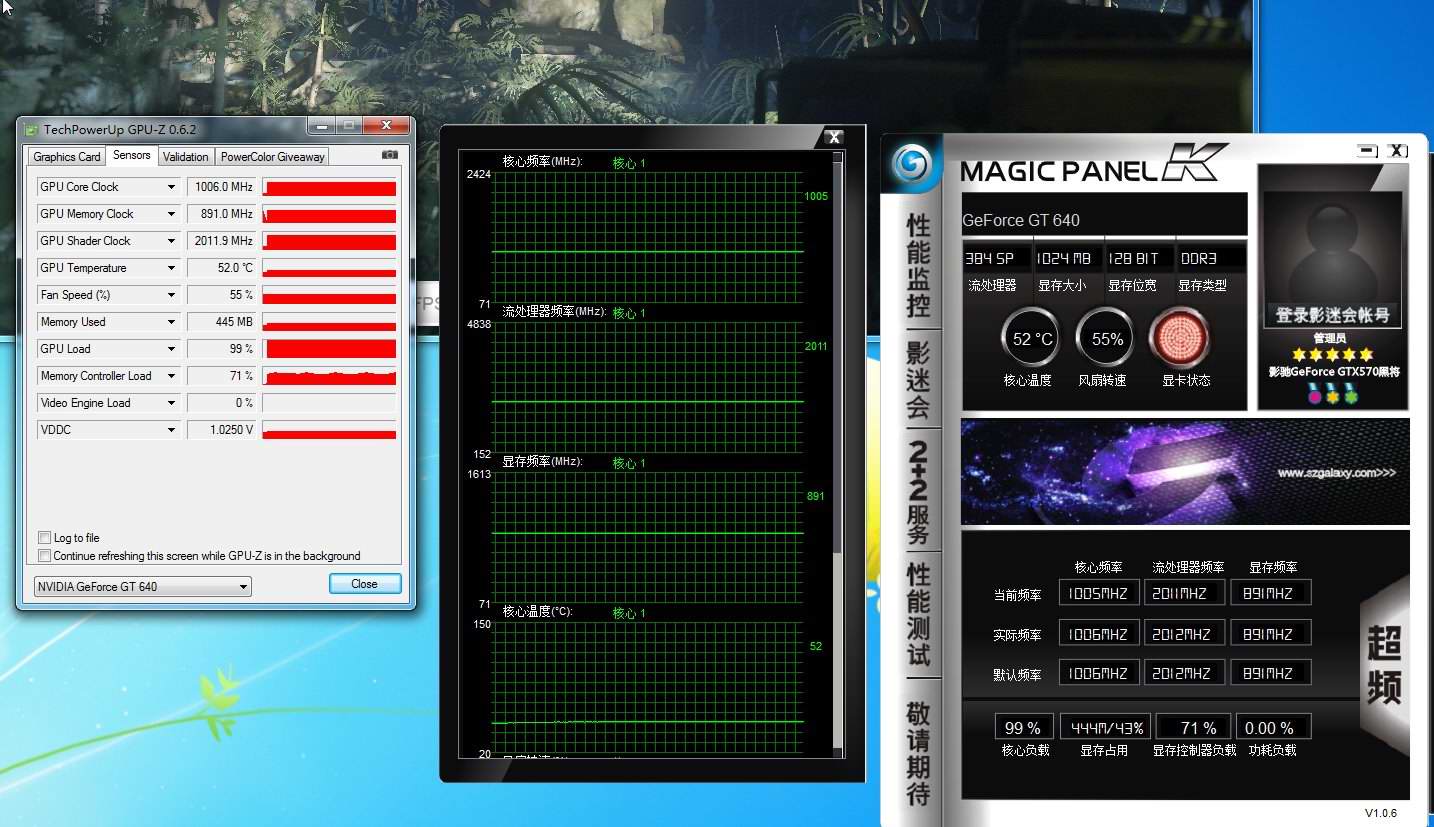1434x827 pixels.
Task: Click the 登录影迷会帐号 avatar picture
Action: coord(1331,250)
